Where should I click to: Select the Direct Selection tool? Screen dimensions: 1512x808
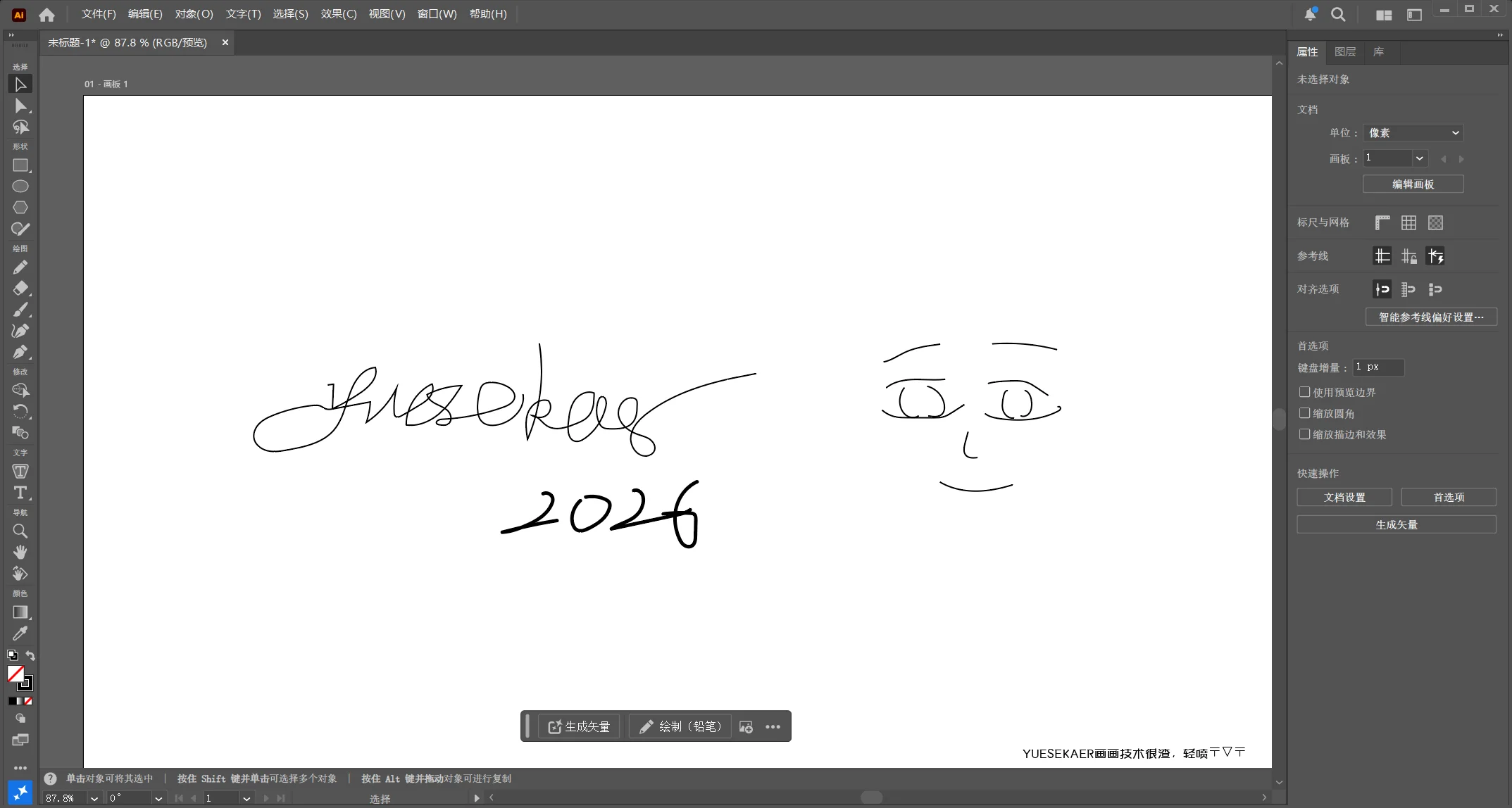pos(20,106)
